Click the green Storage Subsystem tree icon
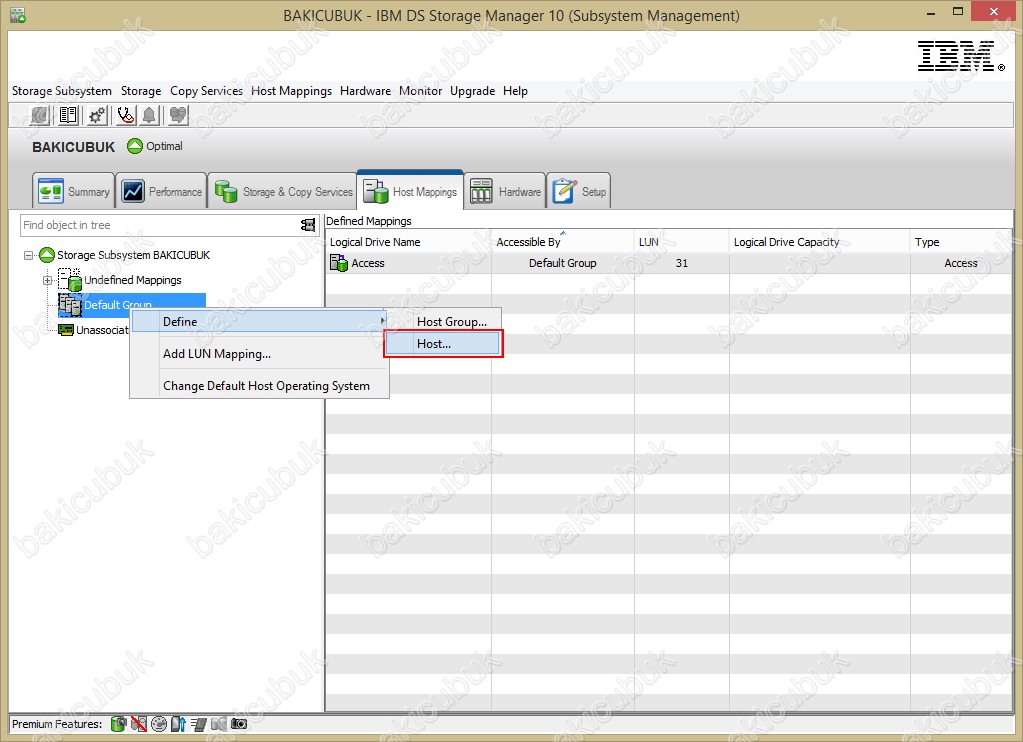The image size is (1023, 742). point(47,255)
